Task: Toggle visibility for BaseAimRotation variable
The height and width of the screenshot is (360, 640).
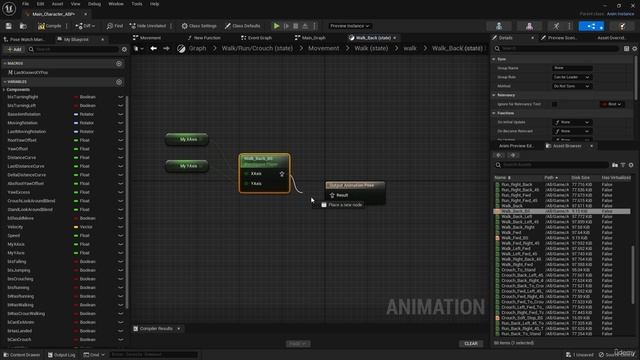Action: point(120,114)
